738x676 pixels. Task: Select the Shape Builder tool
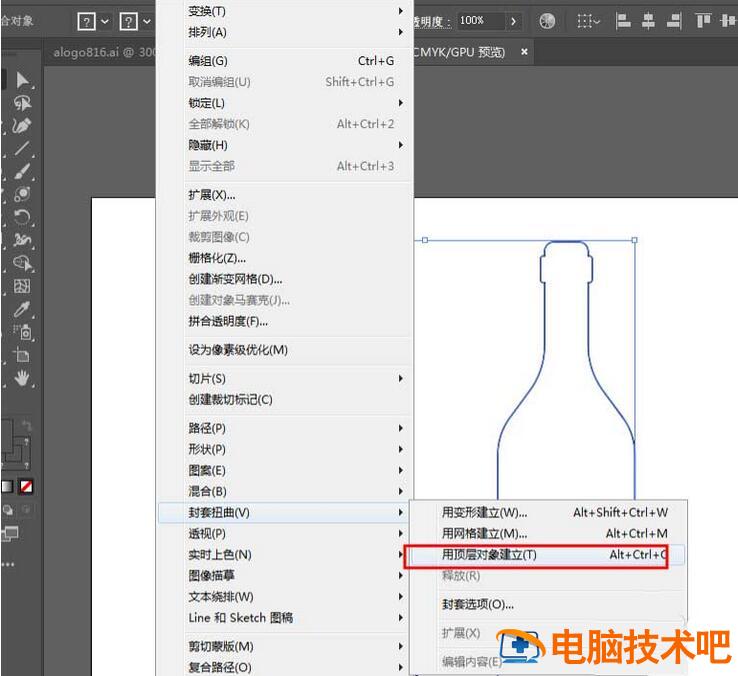pos(22,263)
